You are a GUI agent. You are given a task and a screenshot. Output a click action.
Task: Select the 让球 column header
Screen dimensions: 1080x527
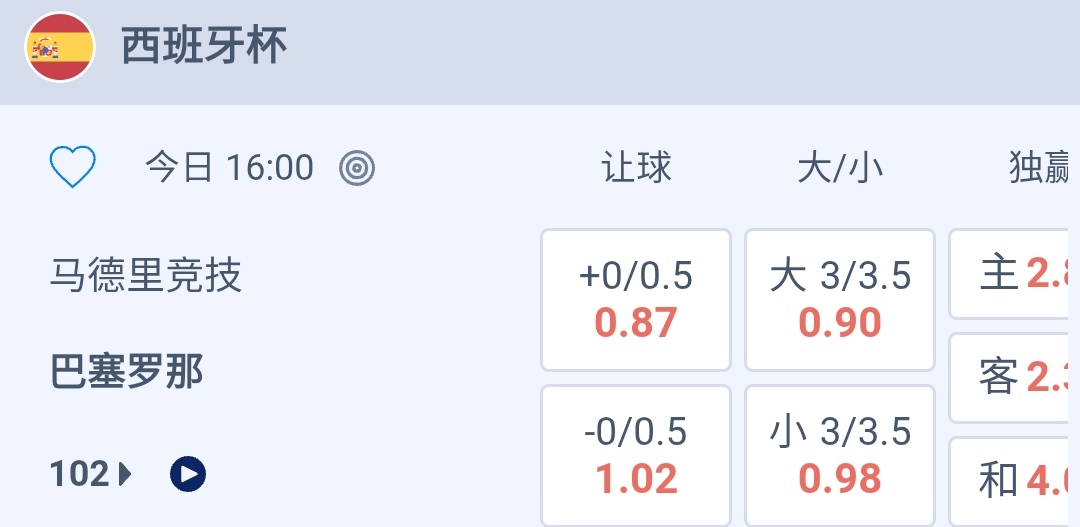(x=637, y=168)
